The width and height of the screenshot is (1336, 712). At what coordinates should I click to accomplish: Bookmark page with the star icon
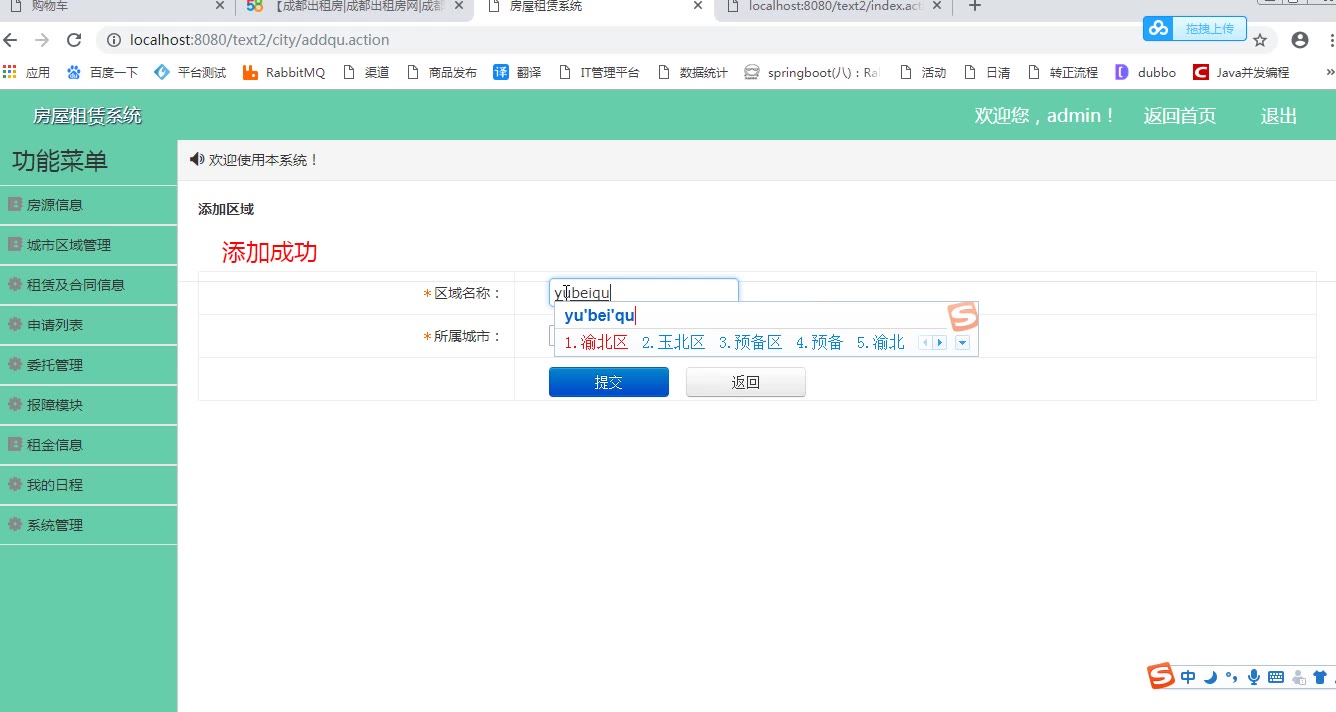[1260, 40]
